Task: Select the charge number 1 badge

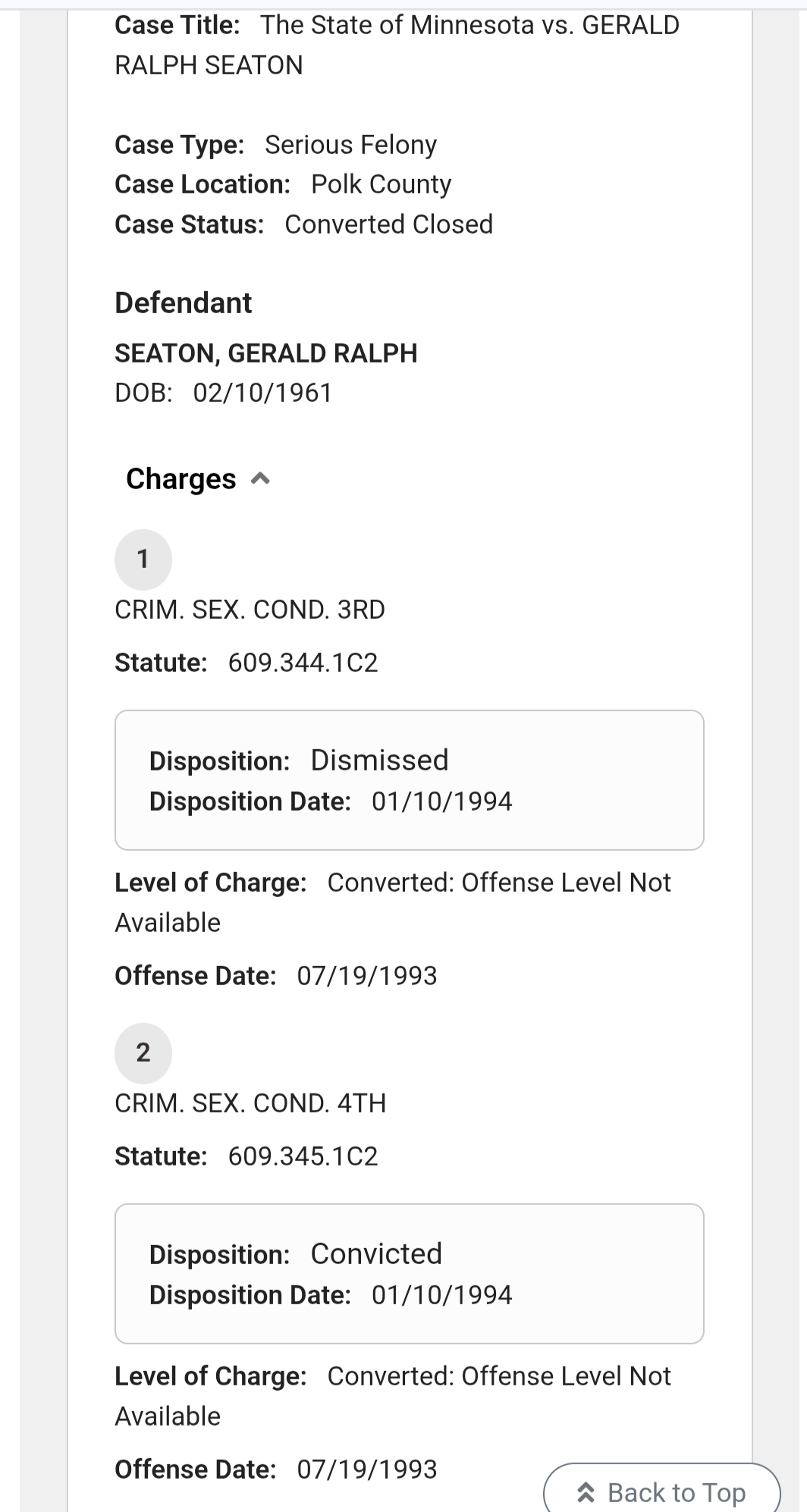Action: coord(143,560)
